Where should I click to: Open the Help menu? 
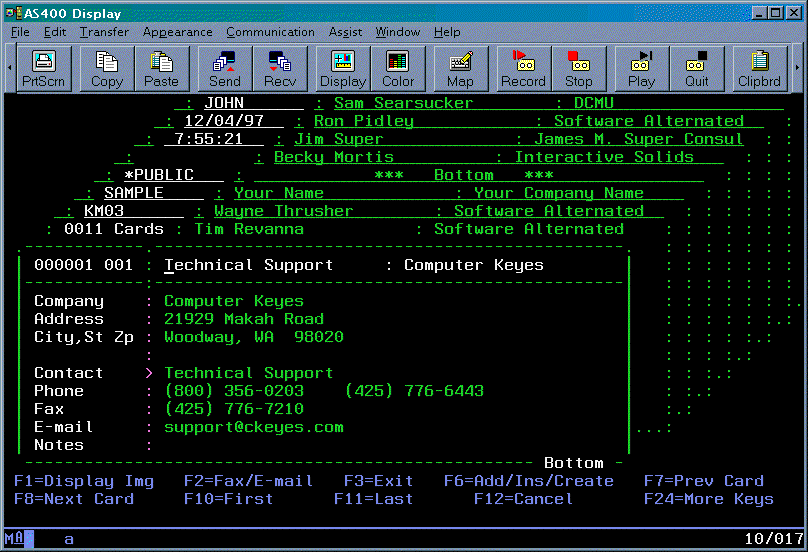(447, 32)
